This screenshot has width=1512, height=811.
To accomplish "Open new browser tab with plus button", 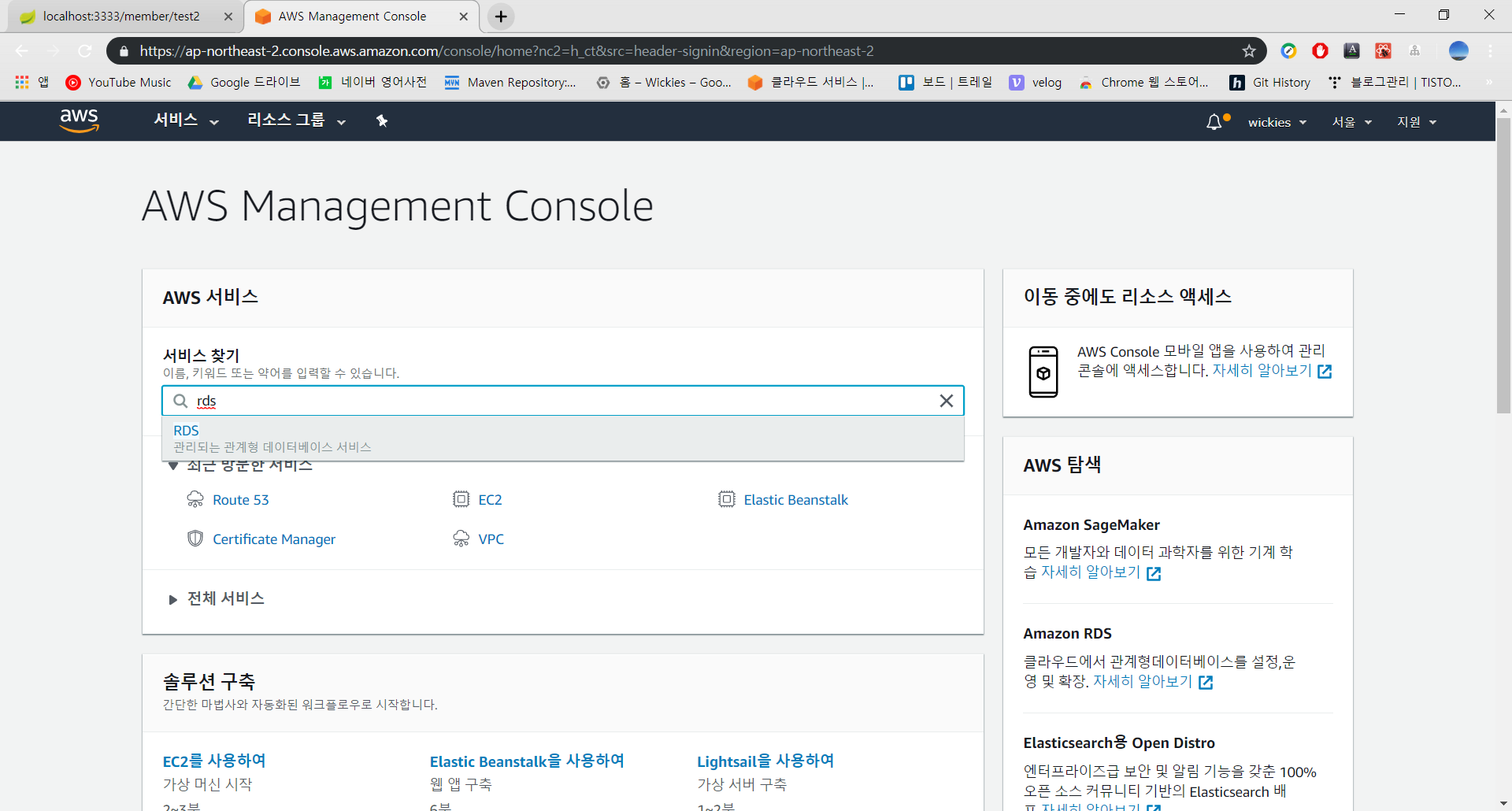I will point(501,17).
